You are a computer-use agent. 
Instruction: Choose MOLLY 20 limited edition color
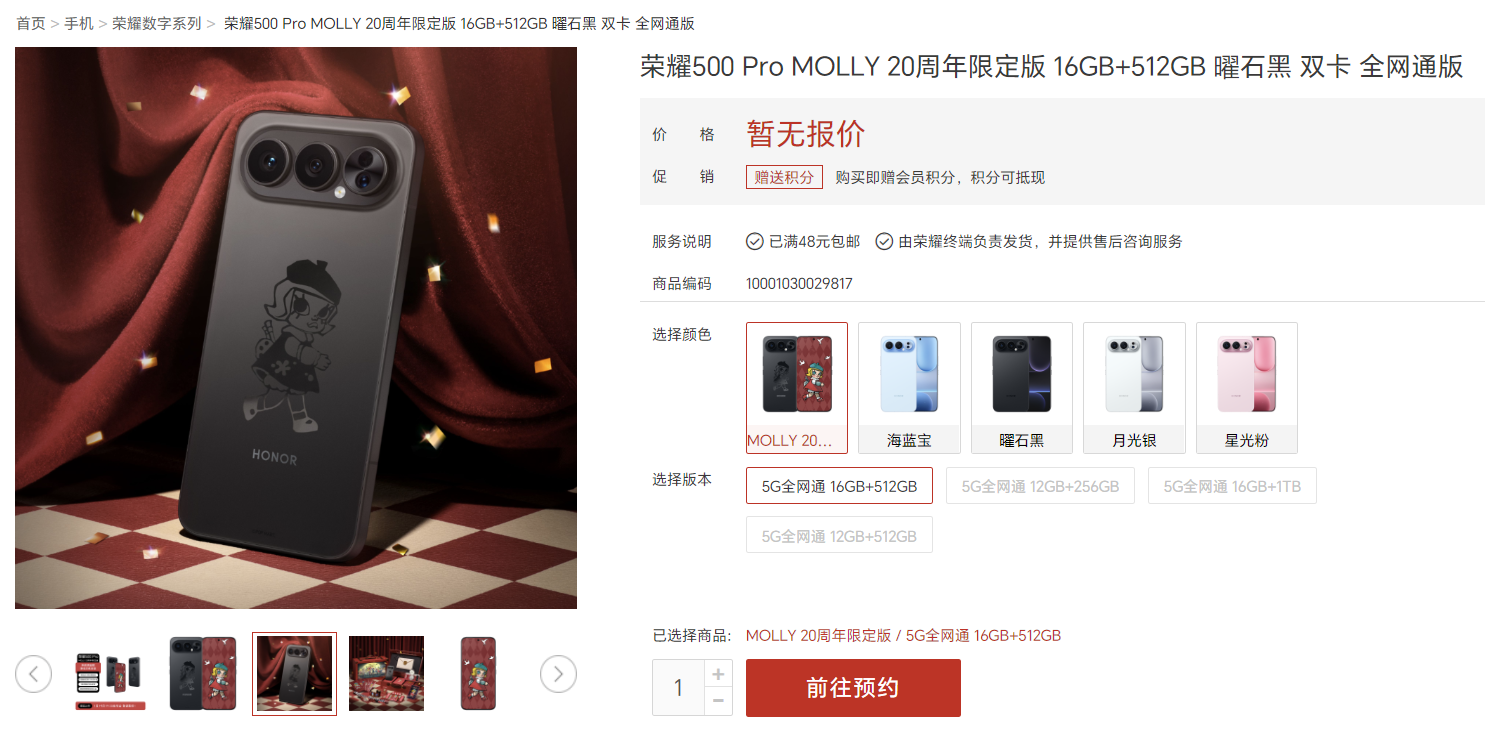(x=797, y=388)
